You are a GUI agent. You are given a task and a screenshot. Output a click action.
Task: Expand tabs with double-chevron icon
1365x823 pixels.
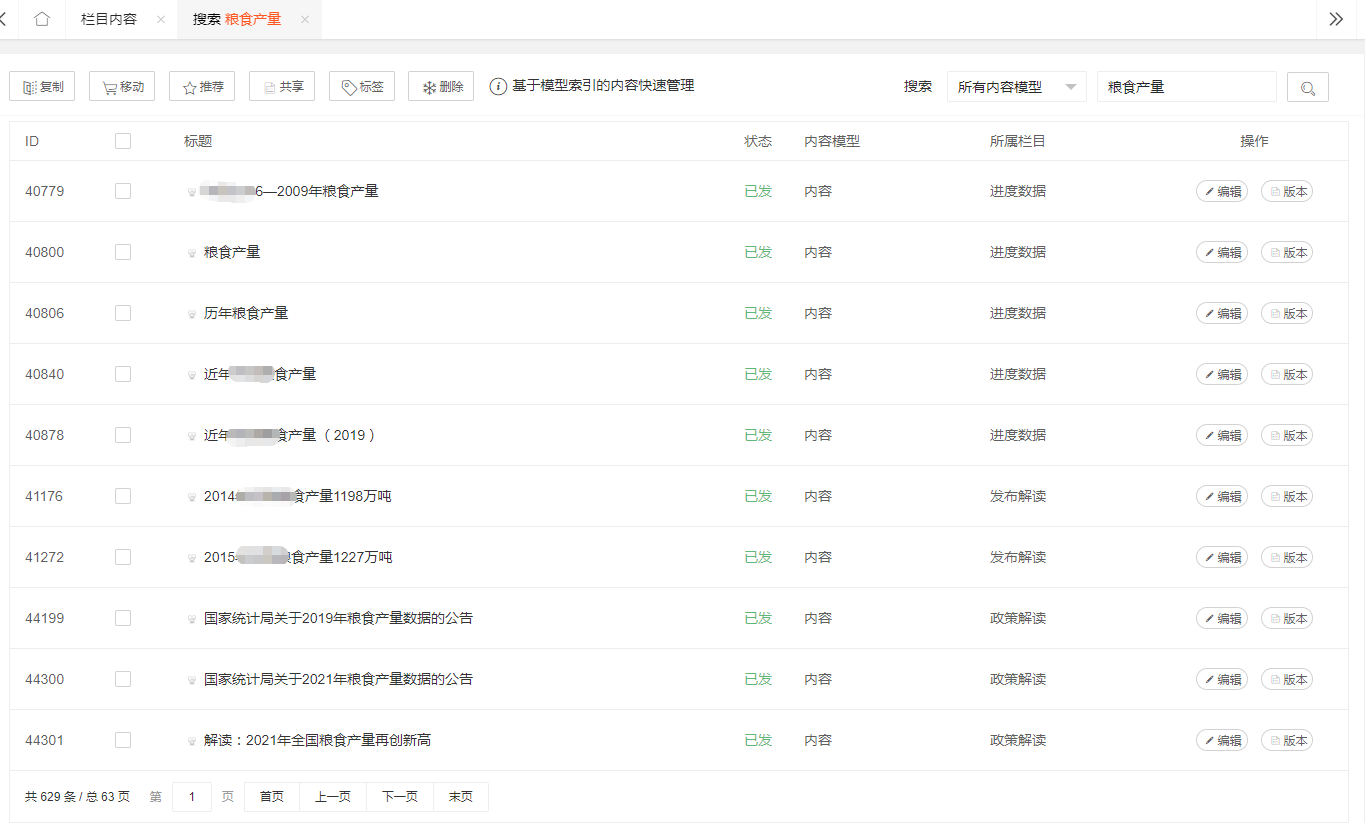1336,19
